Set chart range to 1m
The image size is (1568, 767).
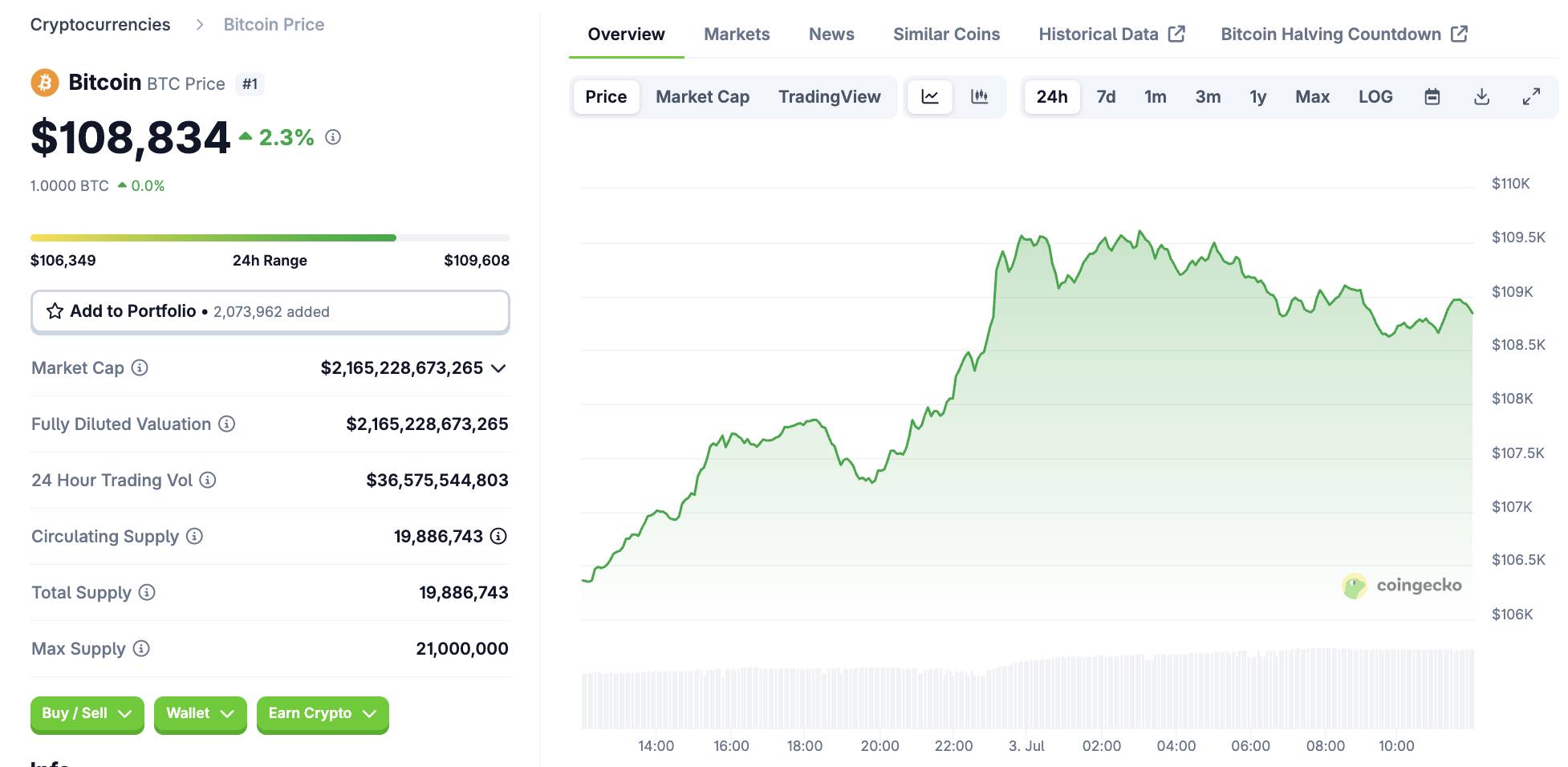[x=1156, y=97]
